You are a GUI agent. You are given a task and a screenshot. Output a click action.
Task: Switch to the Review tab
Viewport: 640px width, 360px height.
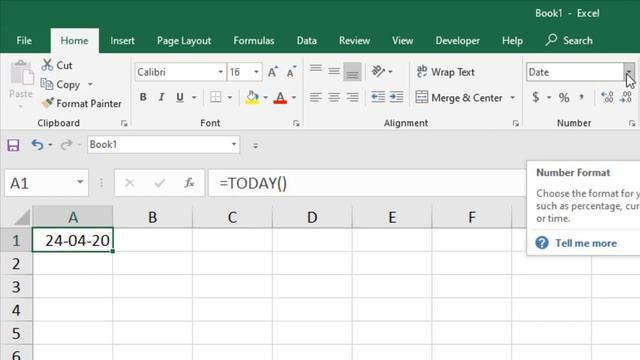(x=354, y=41)
